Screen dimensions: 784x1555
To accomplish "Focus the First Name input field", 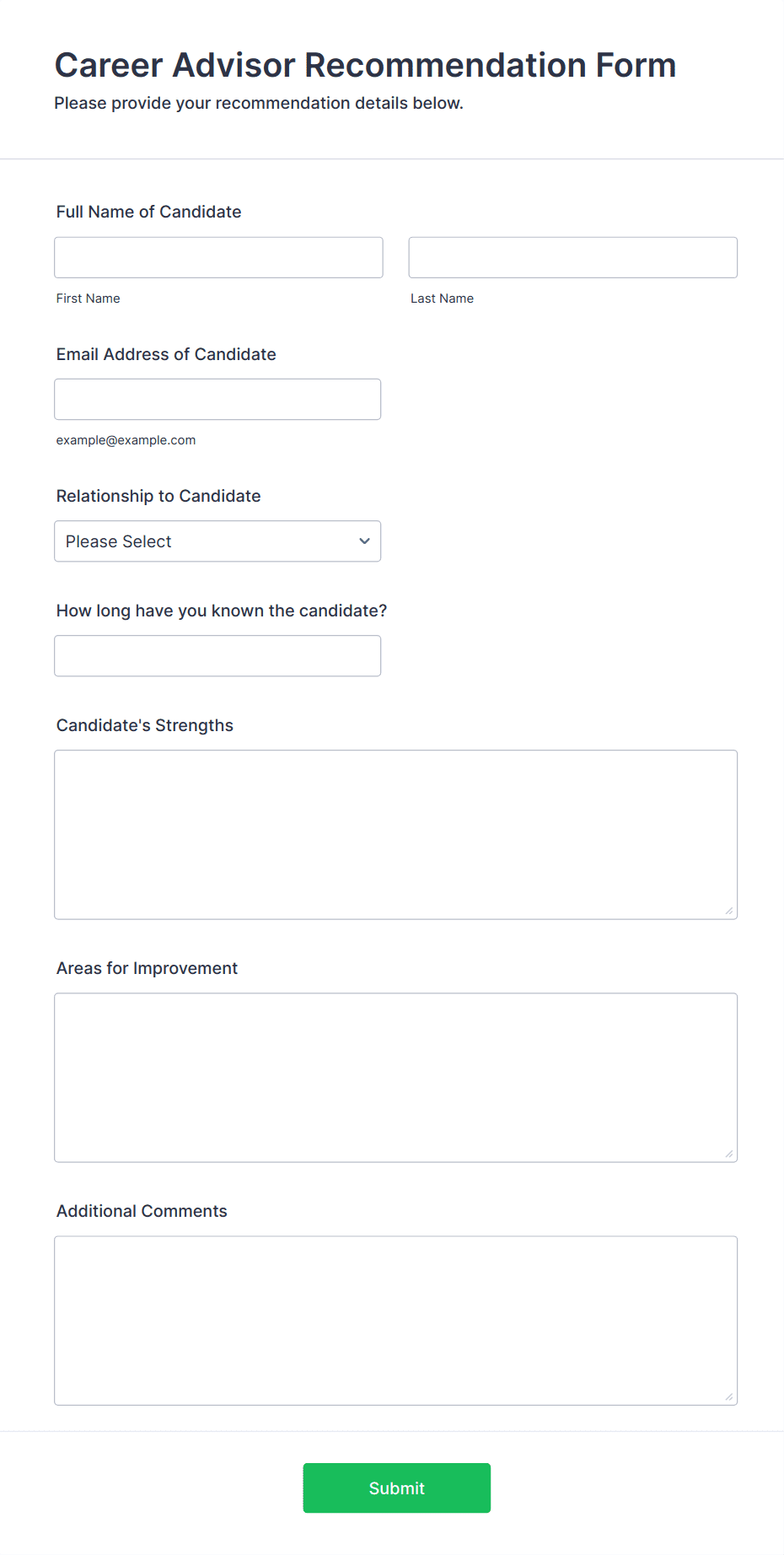I will [218, 257].
